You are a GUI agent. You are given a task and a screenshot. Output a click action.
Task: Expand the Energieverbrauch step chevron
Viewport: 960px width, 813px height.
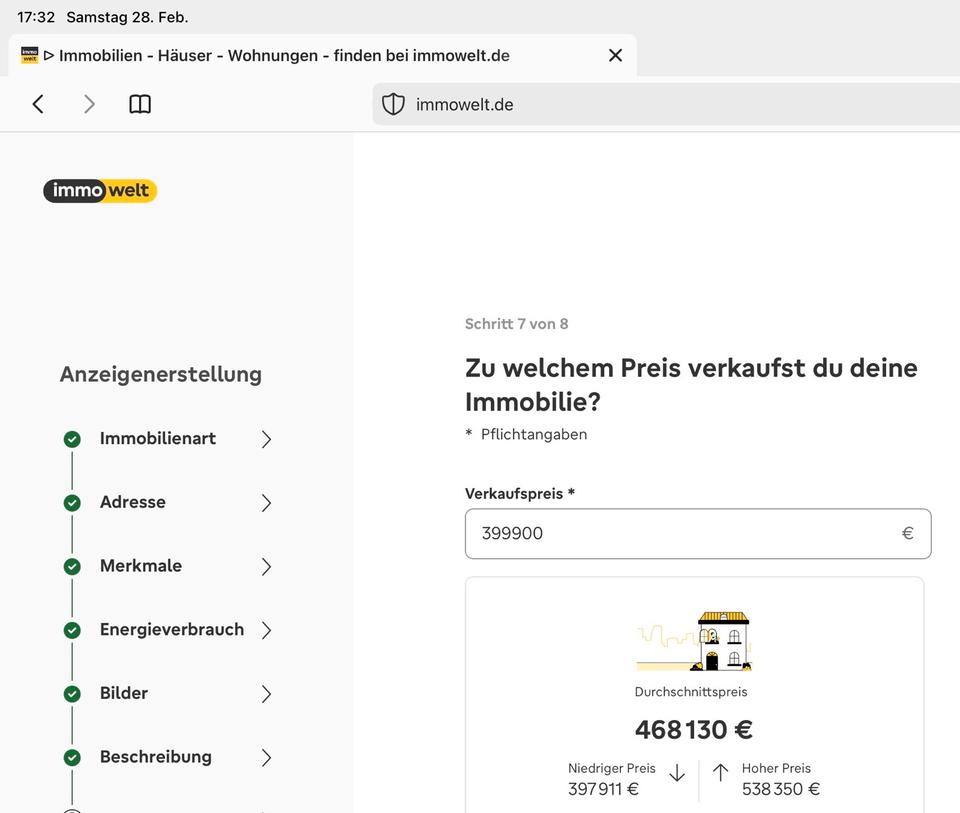(x=266, y=630)
